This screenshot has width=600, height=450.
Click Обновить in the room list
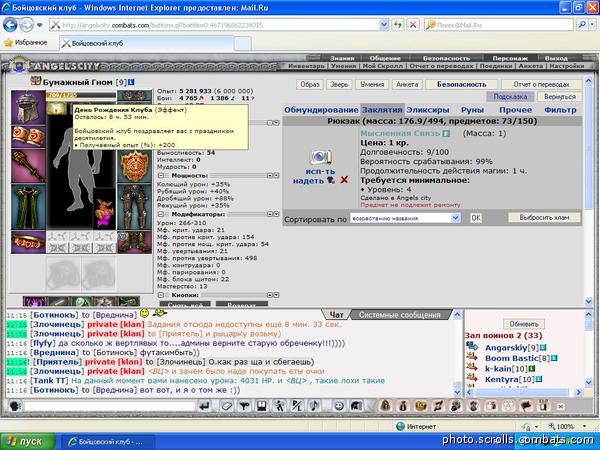(x=524, y=324)
